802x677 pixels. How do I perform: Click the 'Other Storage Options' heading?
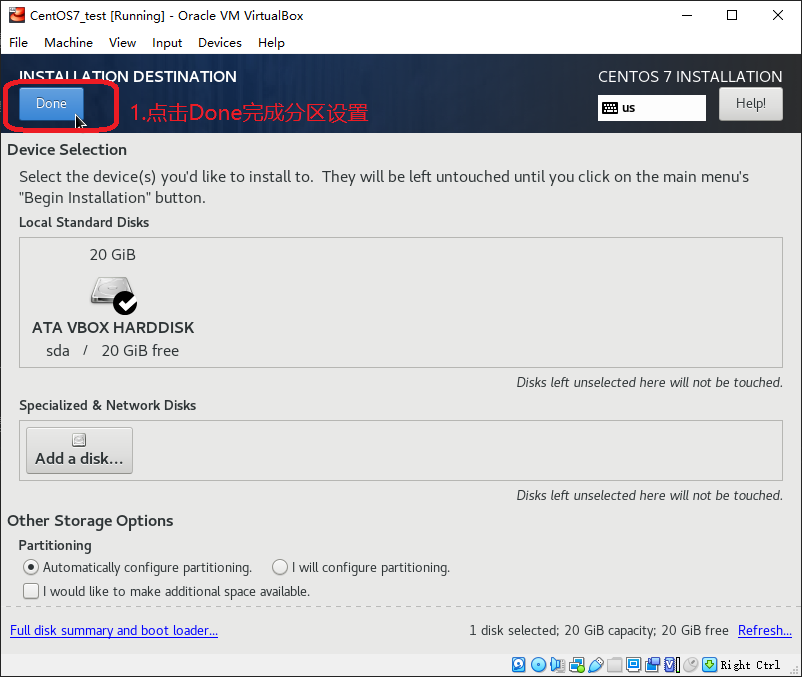90,521
